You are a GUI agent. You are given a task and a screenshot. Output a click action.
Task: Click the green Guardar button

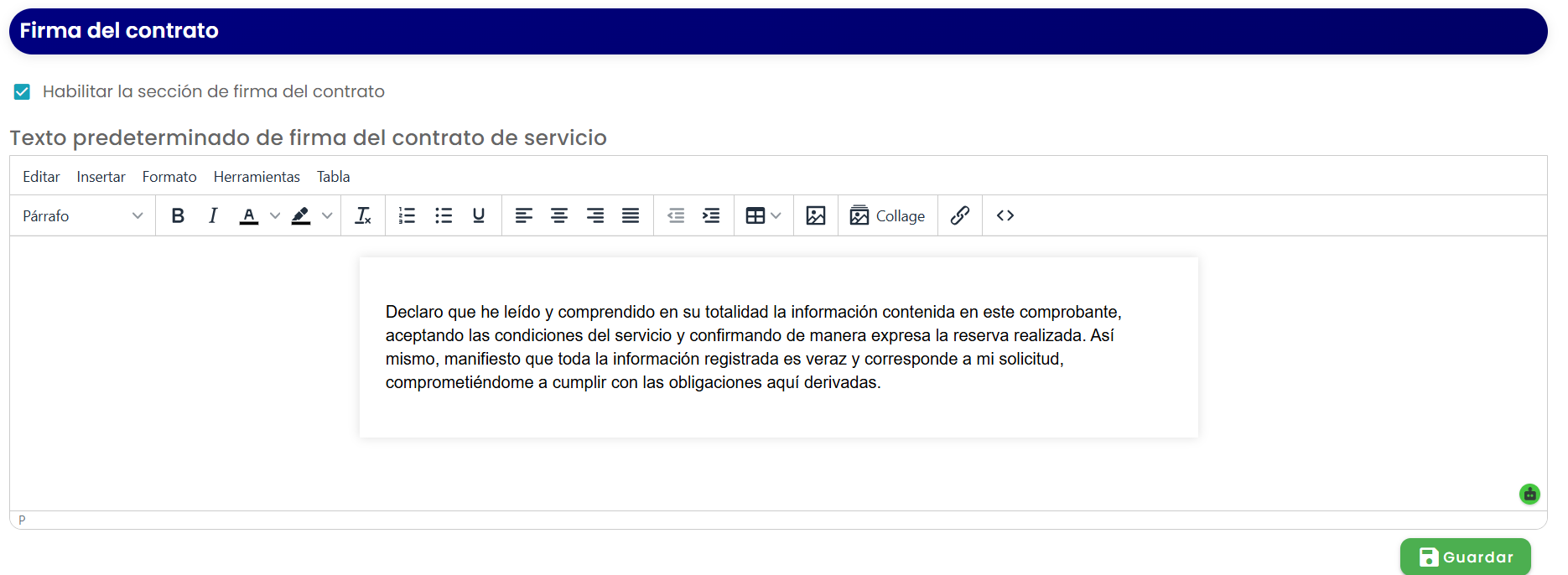click(1466, 557)
